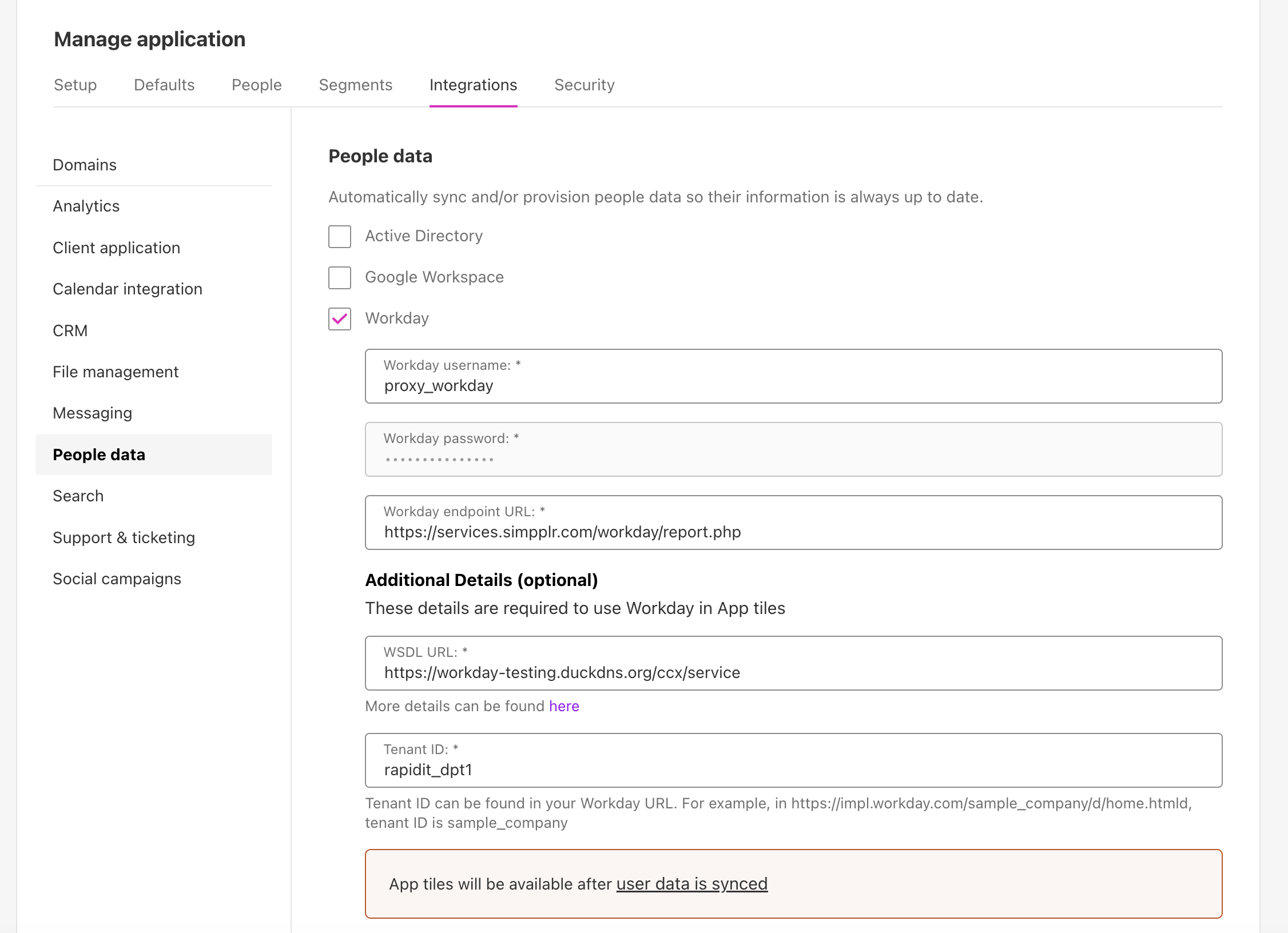The height and width of the screenshot is (933, 1288).
Task: Disable the Workday checkbox
Action: point(340,318)
